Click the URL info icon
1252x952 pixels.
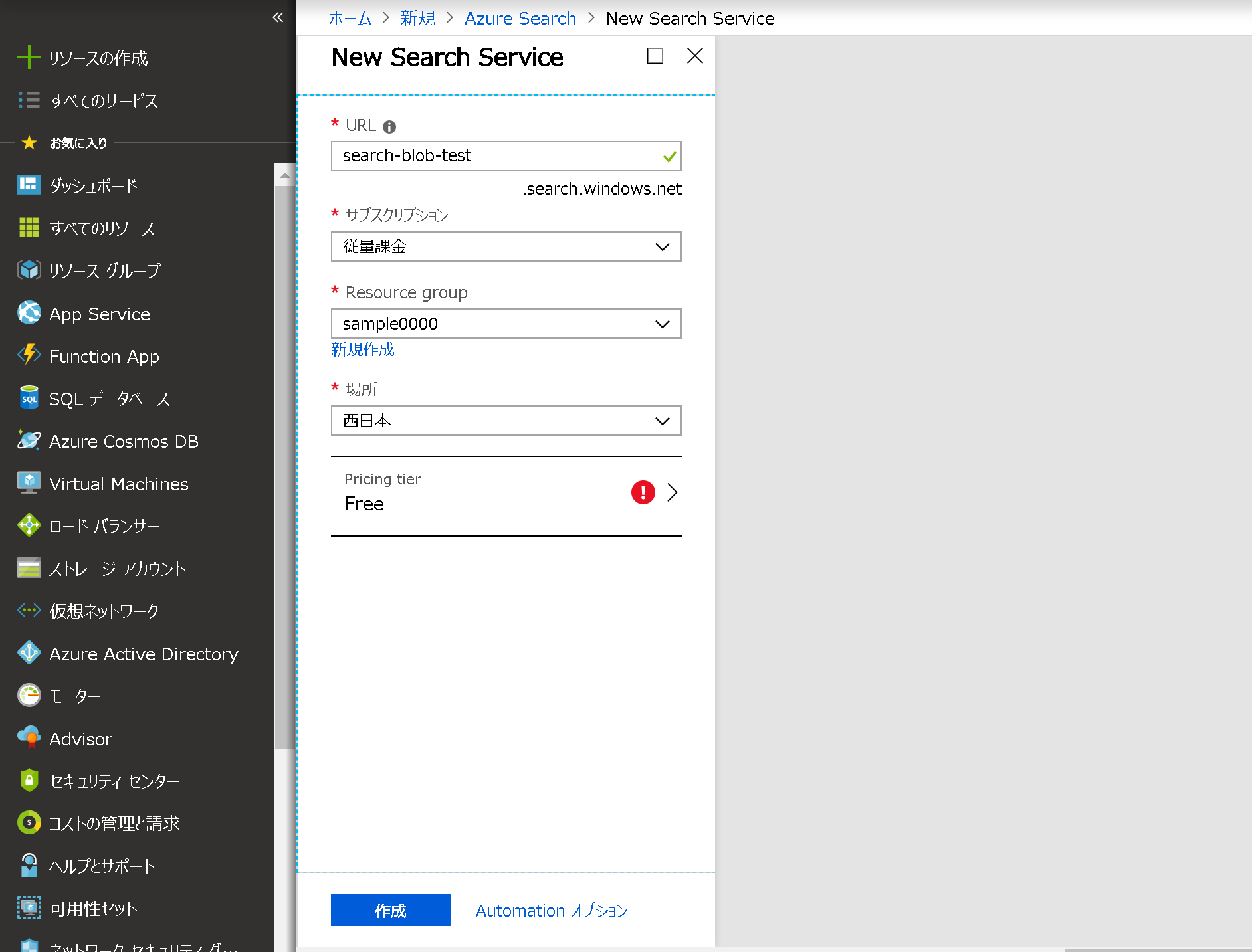(x=389, y=126)
